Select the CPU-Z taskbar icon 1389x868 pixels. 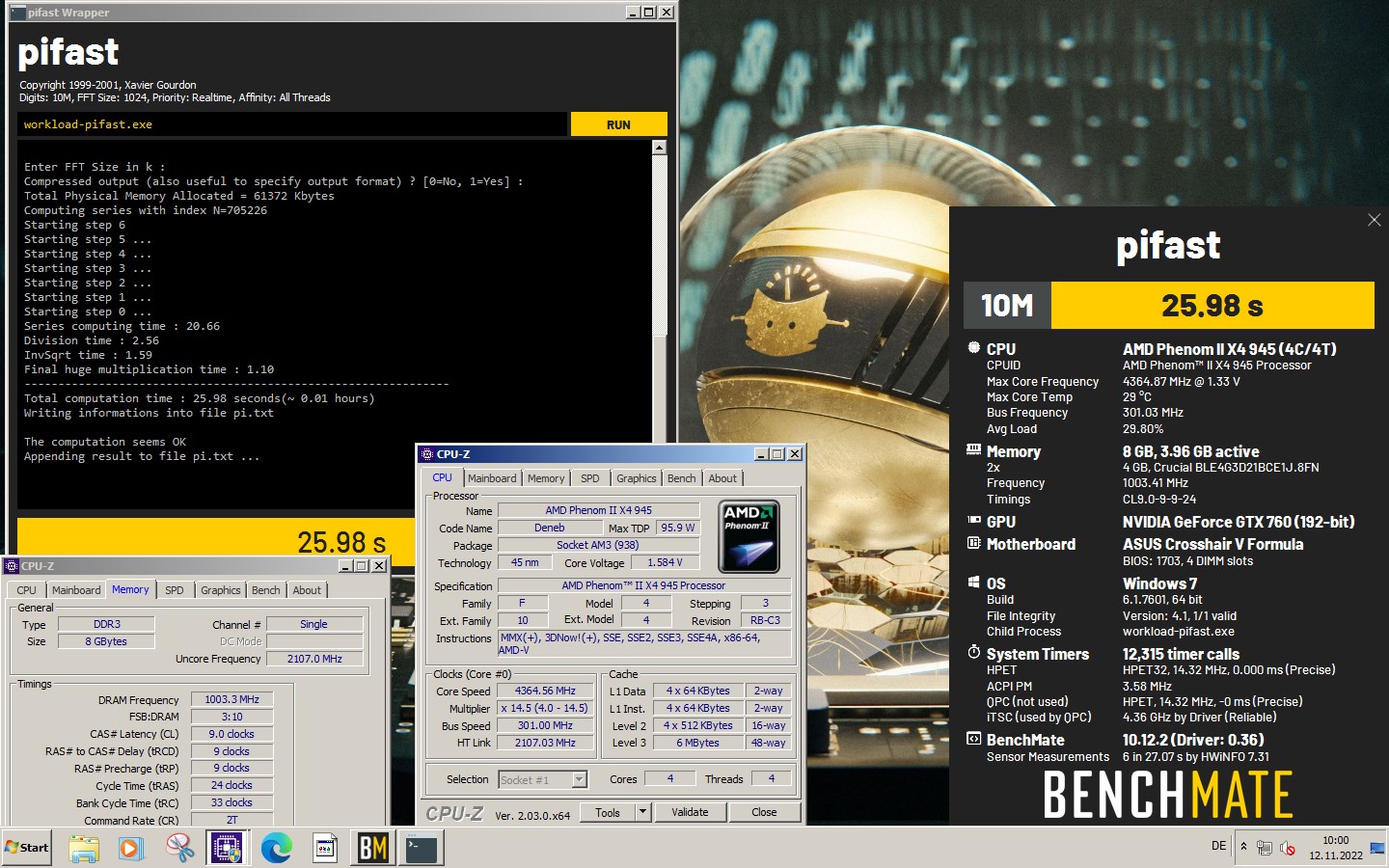click(228, 848)
